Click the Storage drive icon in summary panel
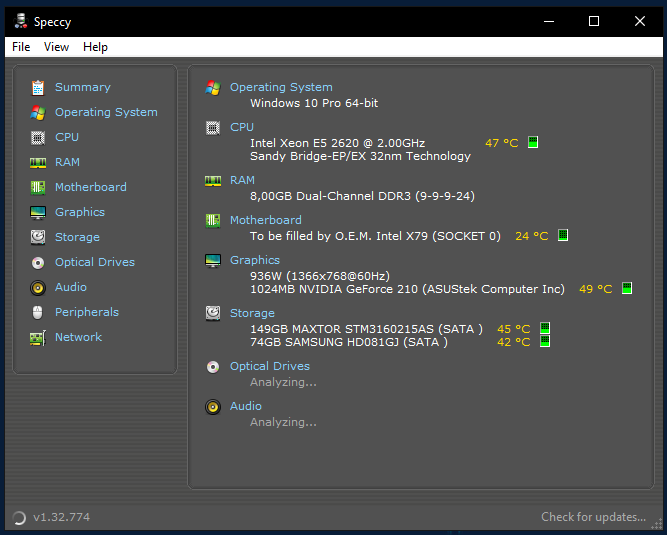Image resolution: width=667 pixels, height=535 pixels. 213,313
